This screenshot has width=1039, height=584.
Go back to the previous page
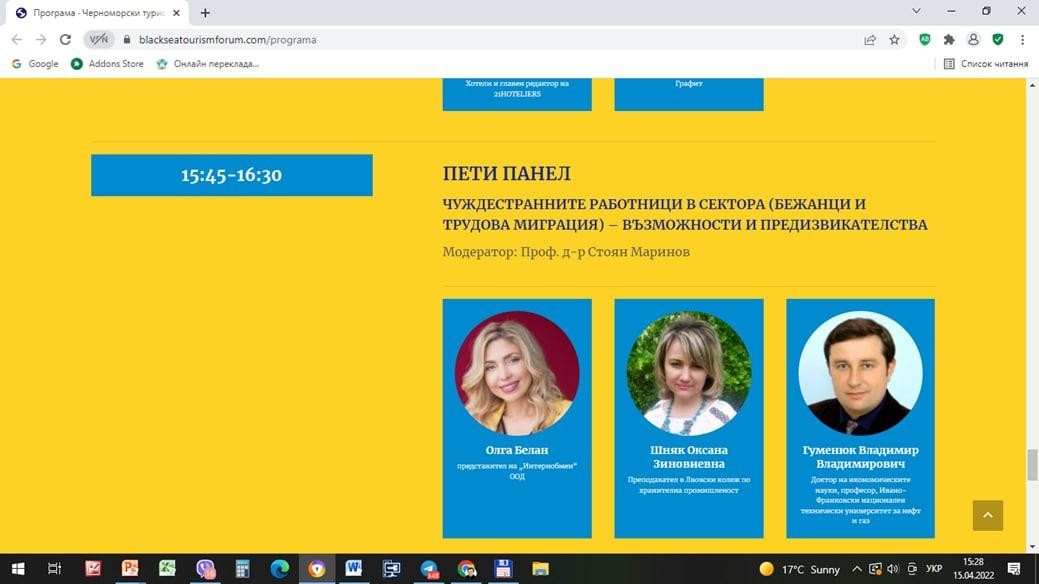coord(17,40)
